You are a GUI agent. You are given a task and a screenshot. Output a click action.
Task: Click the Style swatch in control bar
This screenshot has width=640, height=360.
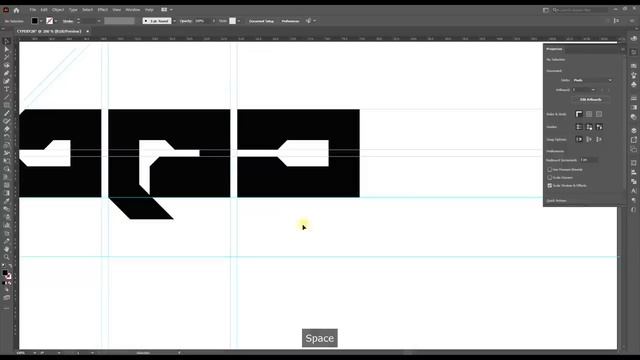tap(232, 21)
